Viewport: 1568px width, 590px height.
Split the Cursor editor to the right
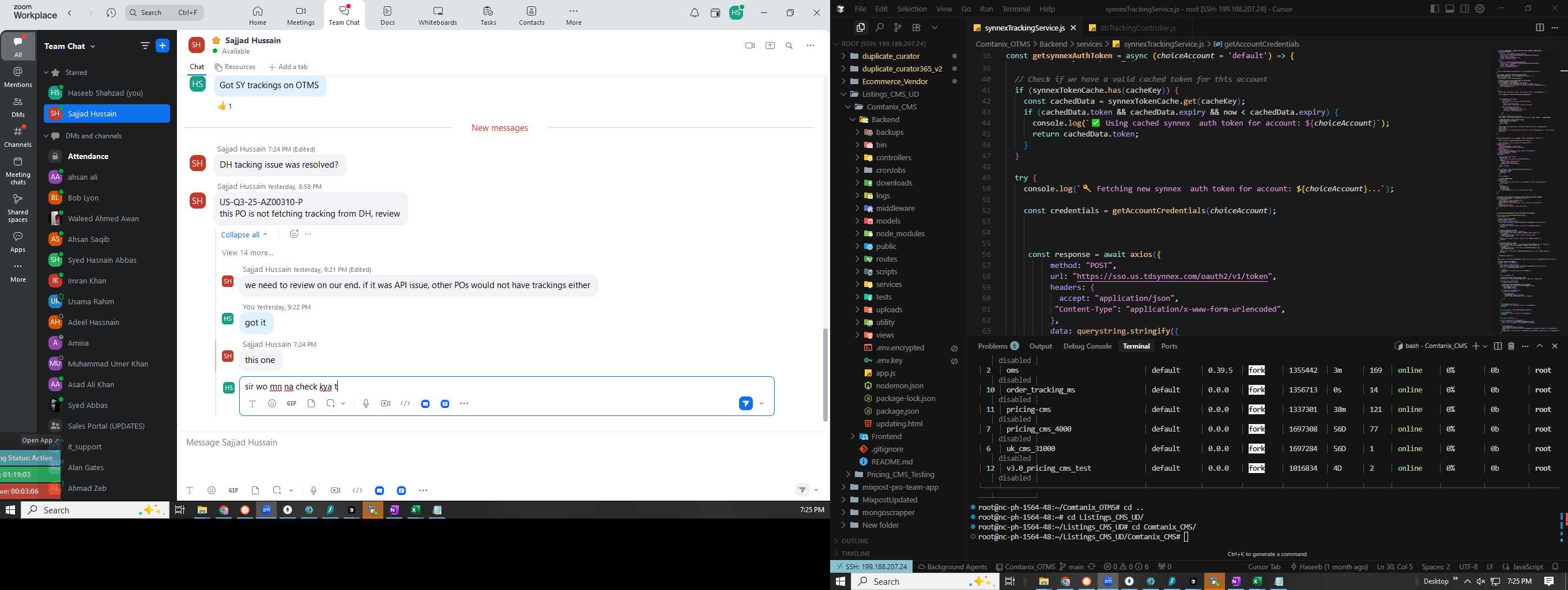(1539, 28)
